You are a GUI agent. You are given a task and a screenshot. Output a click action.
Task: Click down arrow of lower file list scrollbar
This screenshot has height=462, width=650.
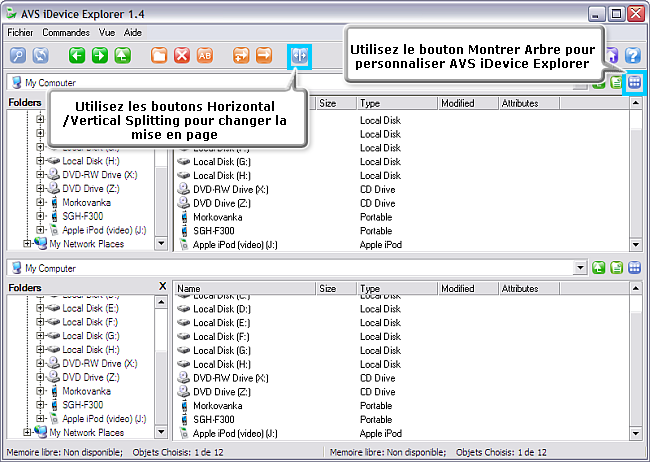coord(635,433)
